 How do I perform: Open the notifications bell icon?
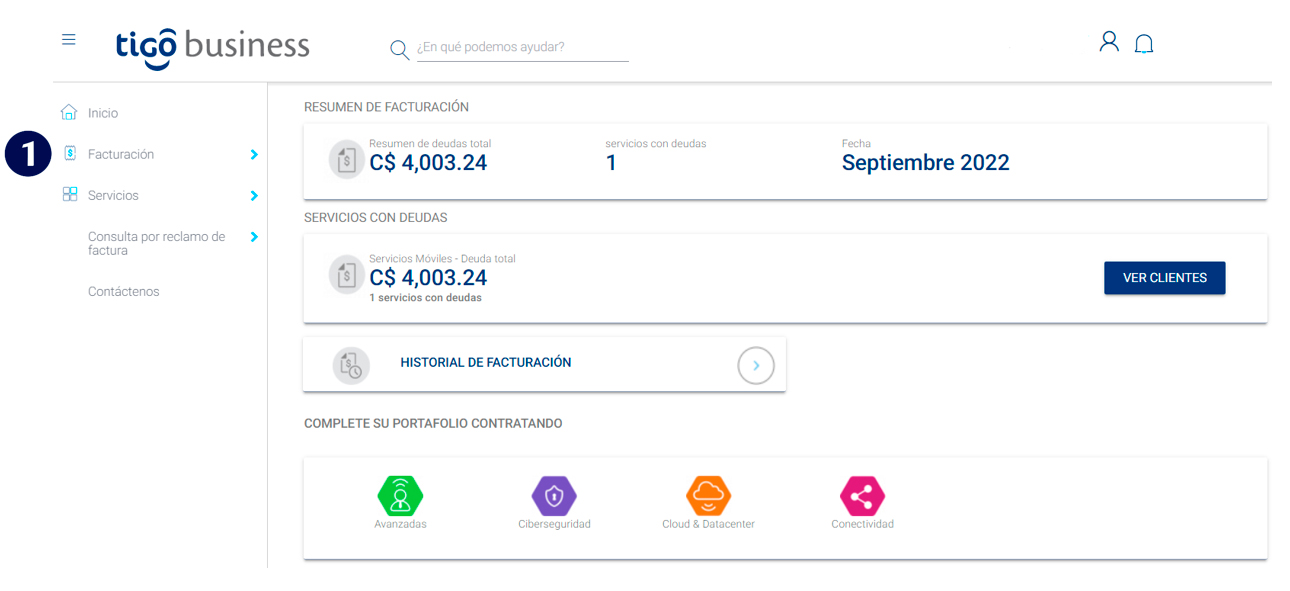point(1144,44)
